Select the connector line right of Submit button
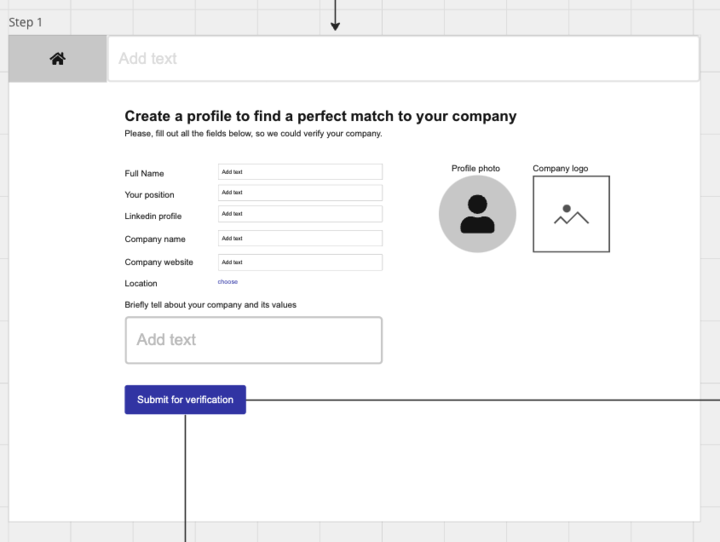The width and height of the screenshot is (720, 542). tap(483, 400)
